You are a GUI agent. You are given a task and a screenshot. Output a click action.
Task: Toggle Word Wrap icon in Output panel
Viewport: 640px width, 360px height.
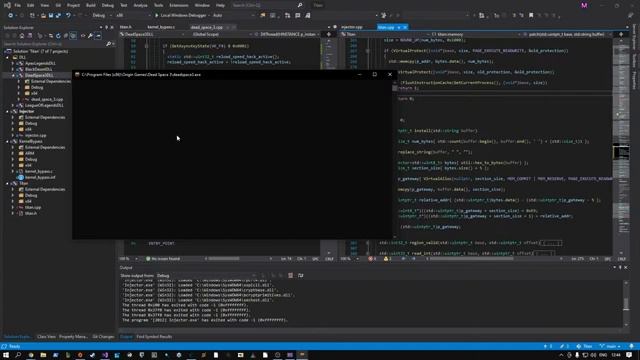(x=300, y=276)
